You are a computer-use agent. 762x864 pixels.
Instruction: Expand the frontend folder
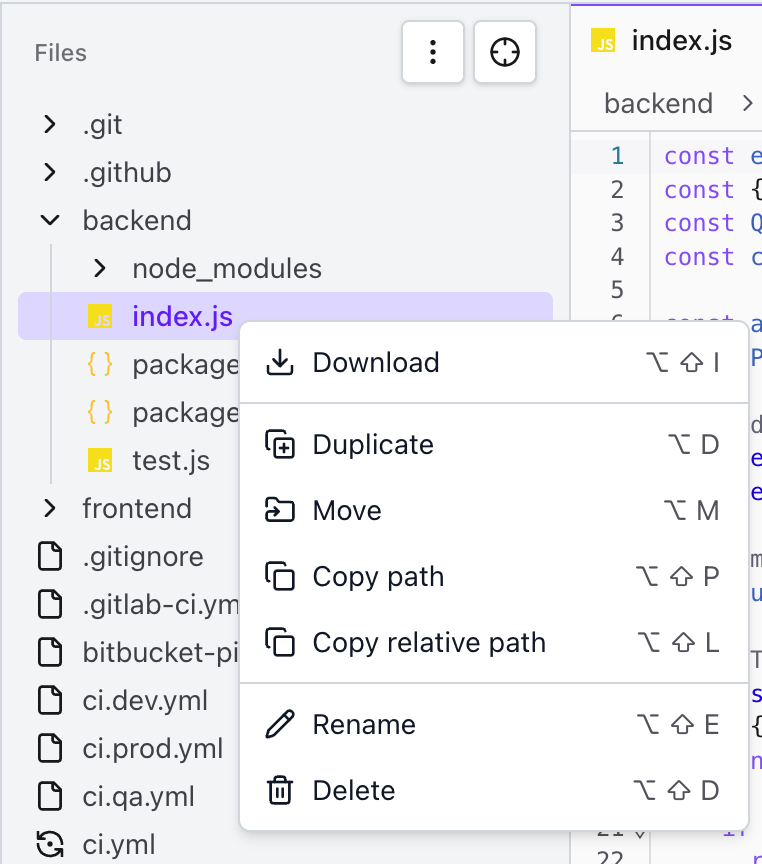(x=49, y=508)
